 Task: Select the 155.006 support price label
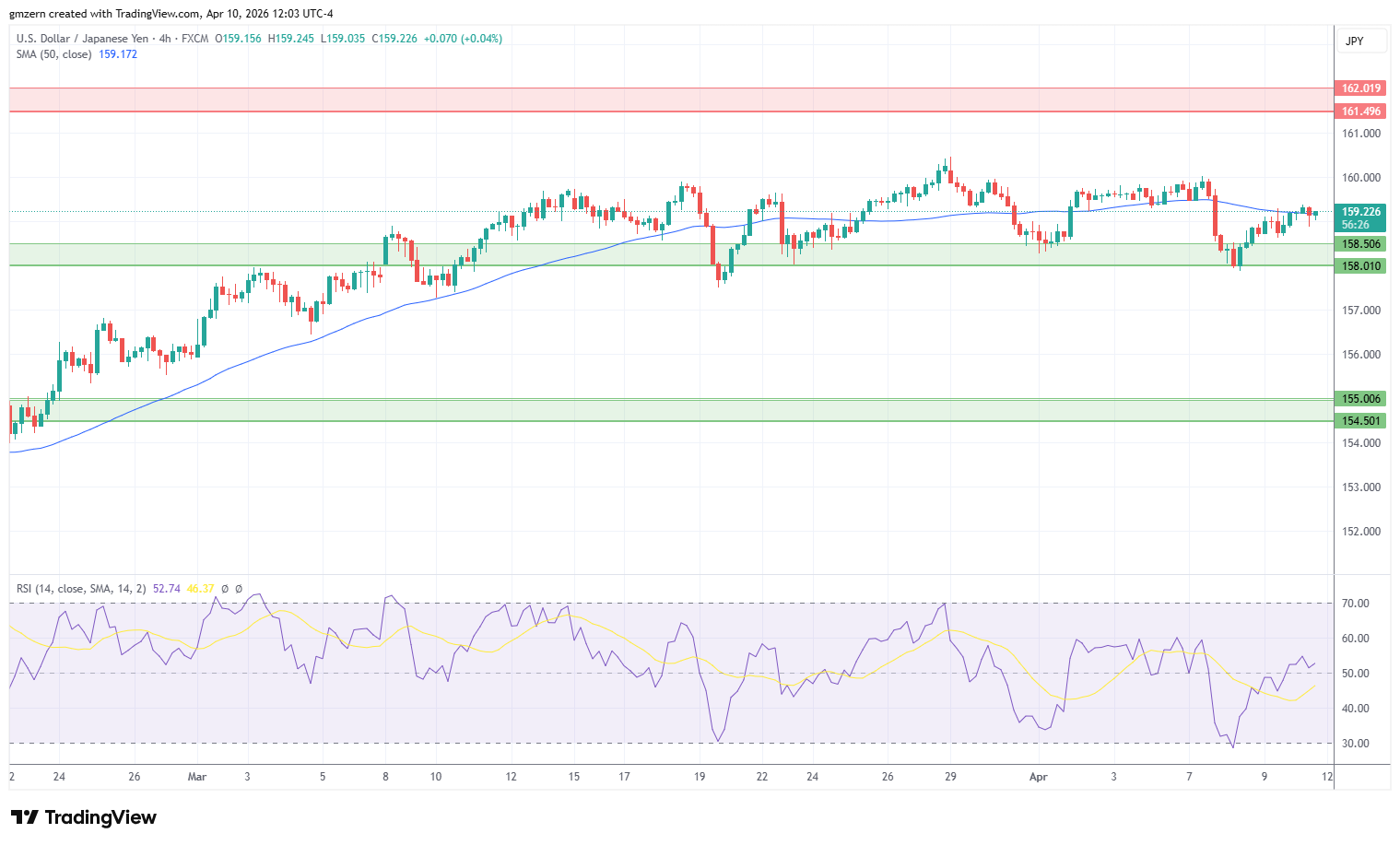(1360, 399)
